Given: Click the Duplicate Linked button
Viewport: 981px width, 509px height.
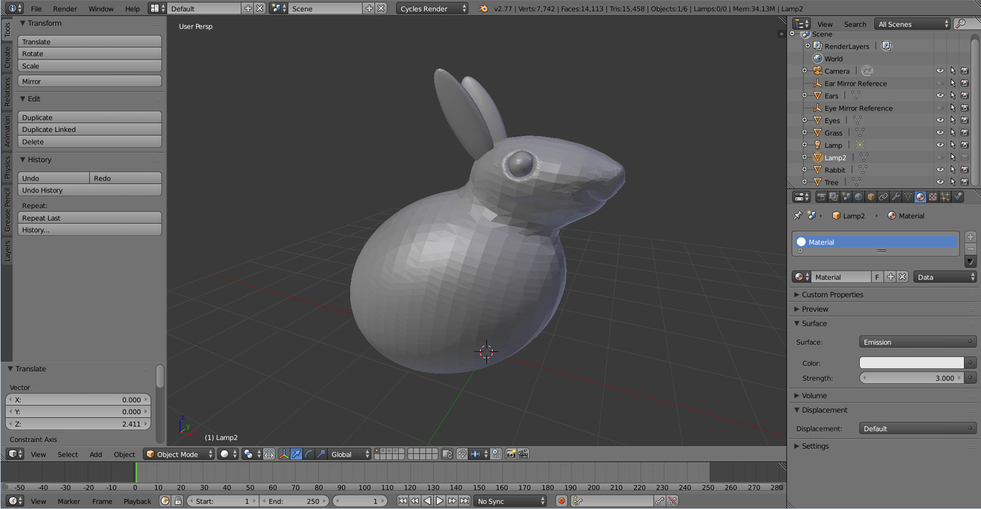Looking at the screenshot, I should (89, 130).
